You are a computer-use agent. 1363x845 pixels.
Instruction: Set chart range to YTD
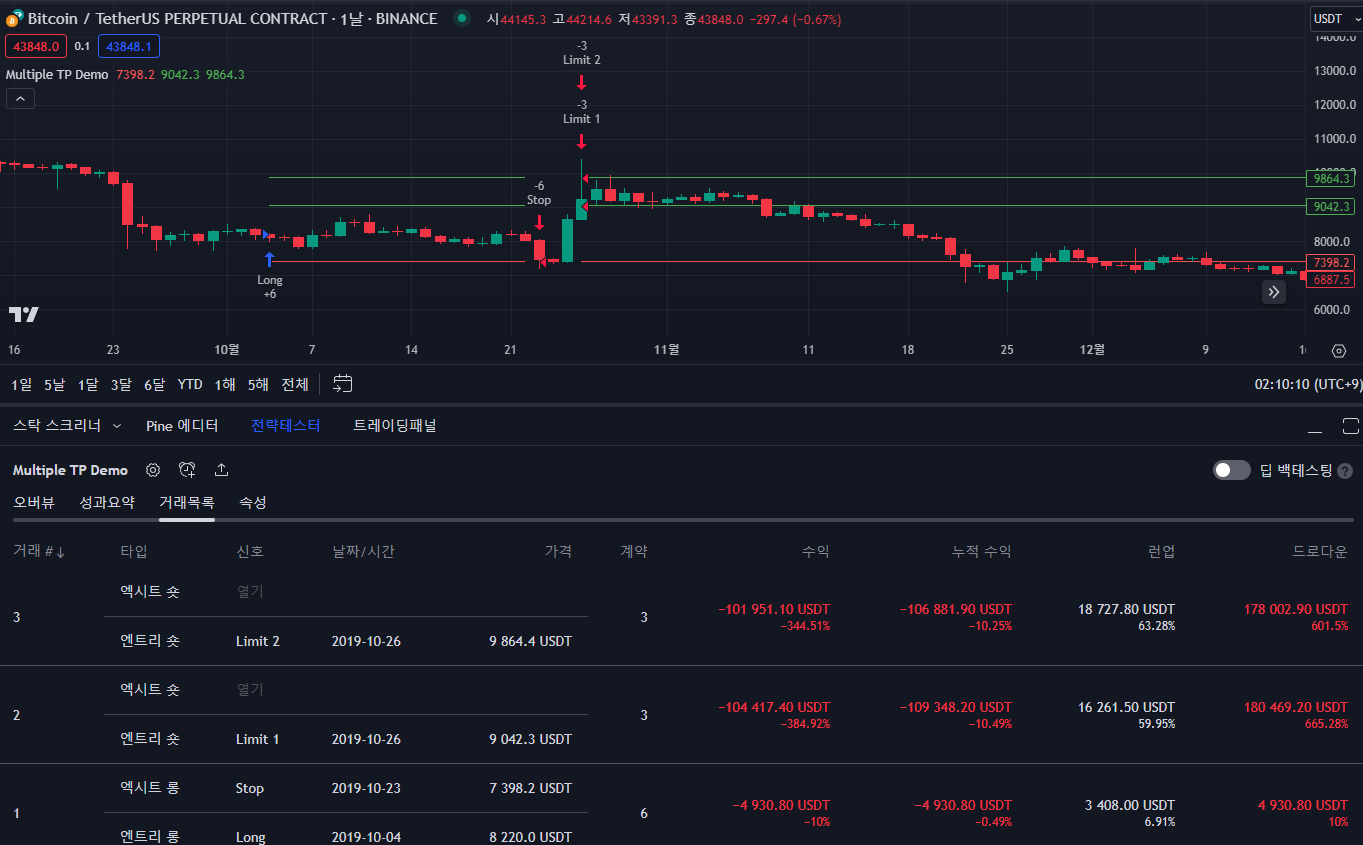click(x=190, y=384)
